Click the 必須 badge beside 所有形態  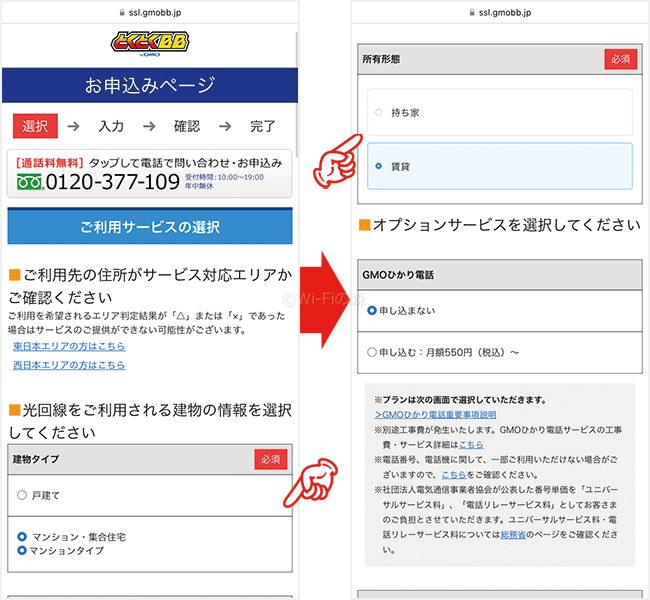(621, 59)
